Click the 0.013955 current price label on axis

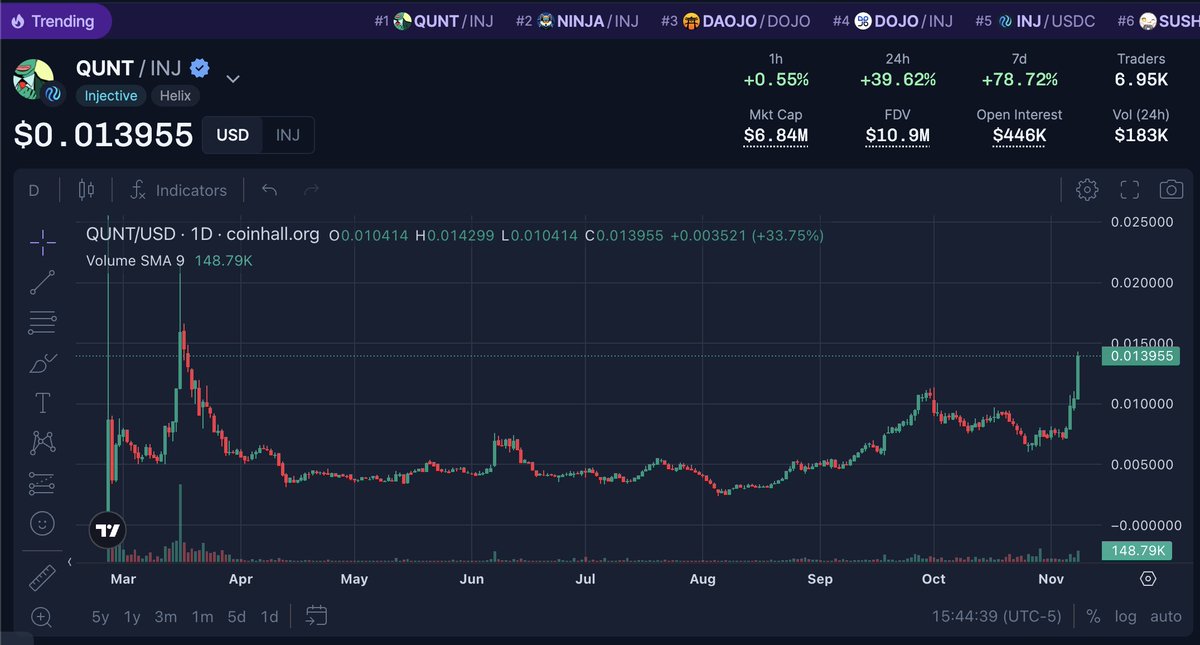[1140, 355]
